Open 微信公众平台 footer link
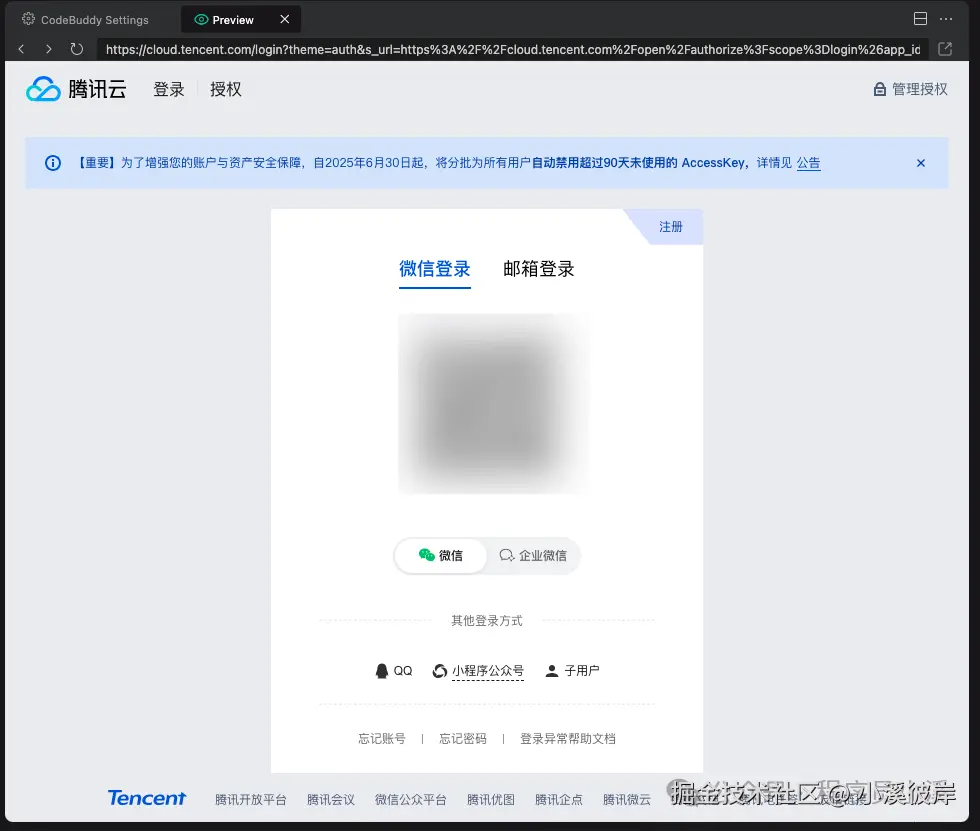980x831 pixels. (411, 800)
